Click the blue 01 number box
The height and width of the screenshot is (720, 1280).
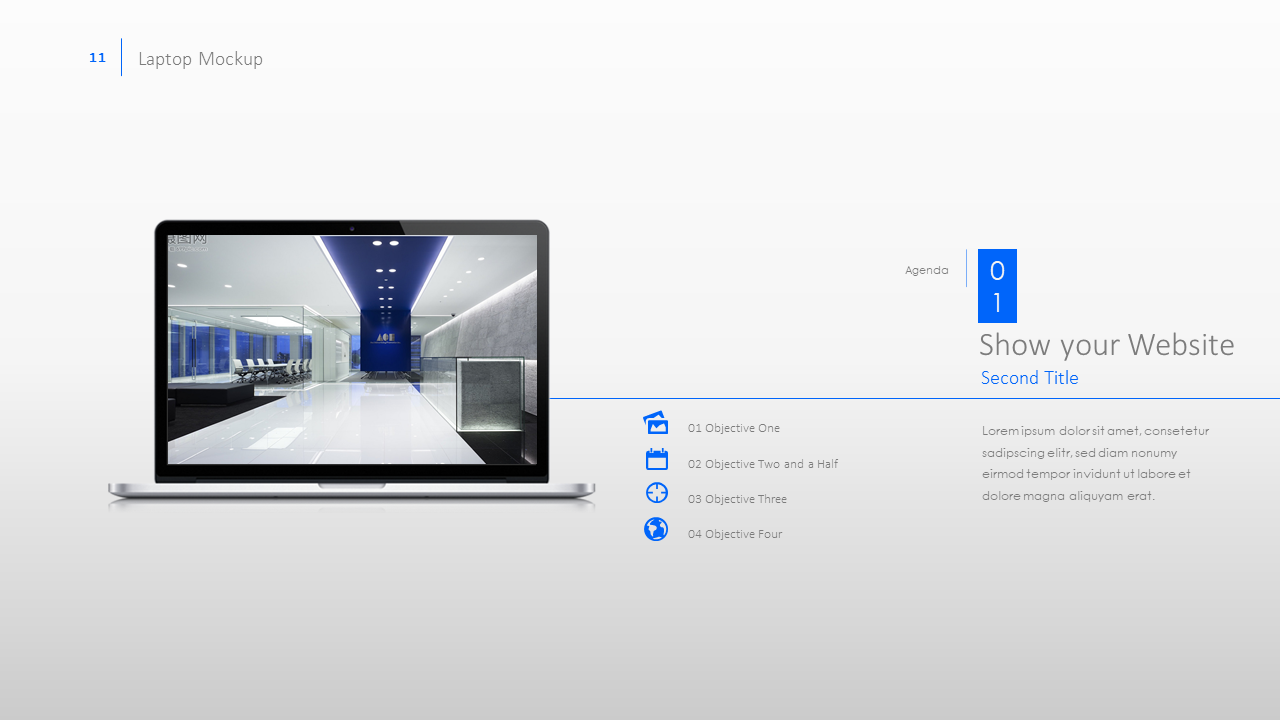click(x=997, y=286)
